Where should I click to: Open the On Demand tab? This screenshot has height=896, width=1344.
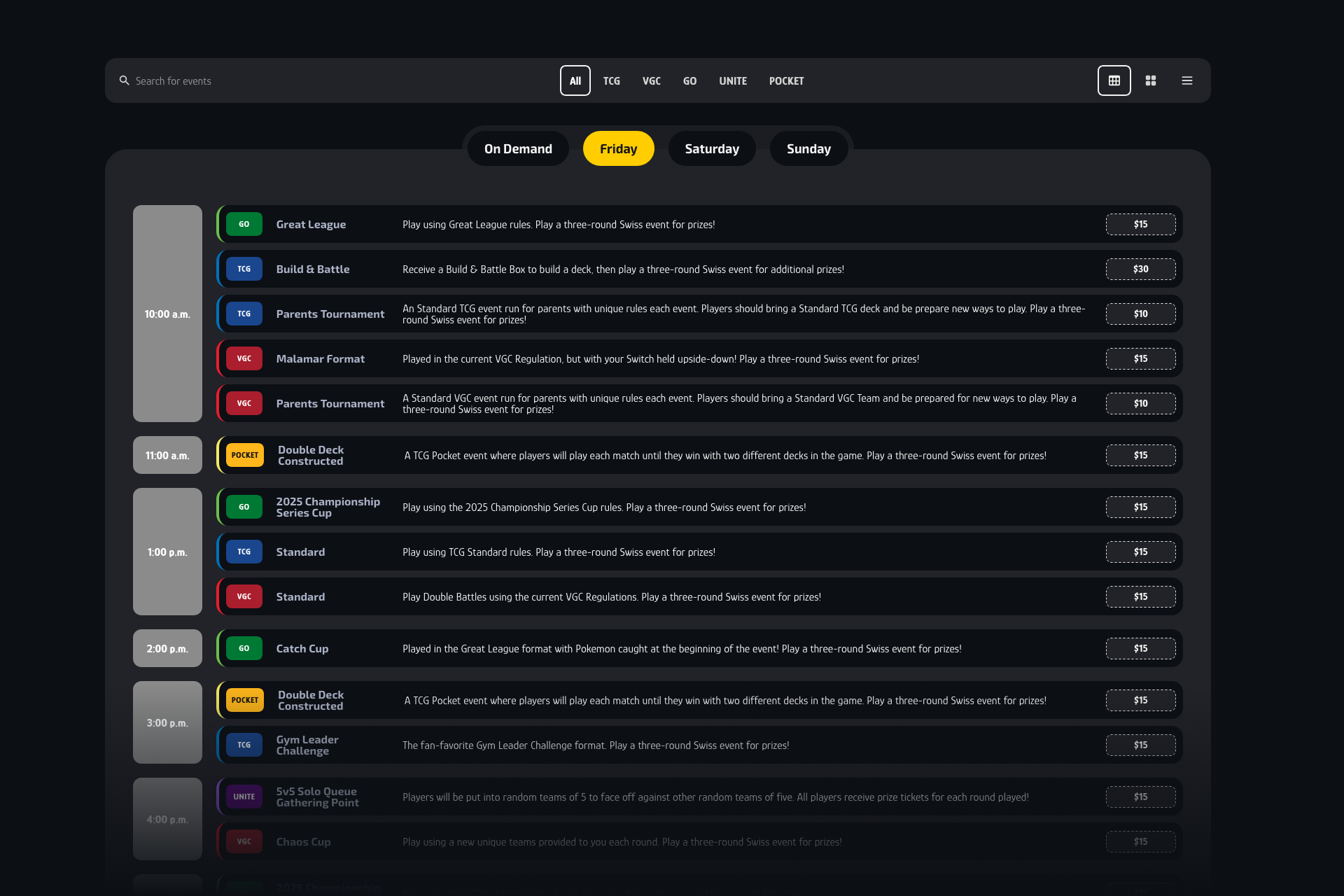518,148
